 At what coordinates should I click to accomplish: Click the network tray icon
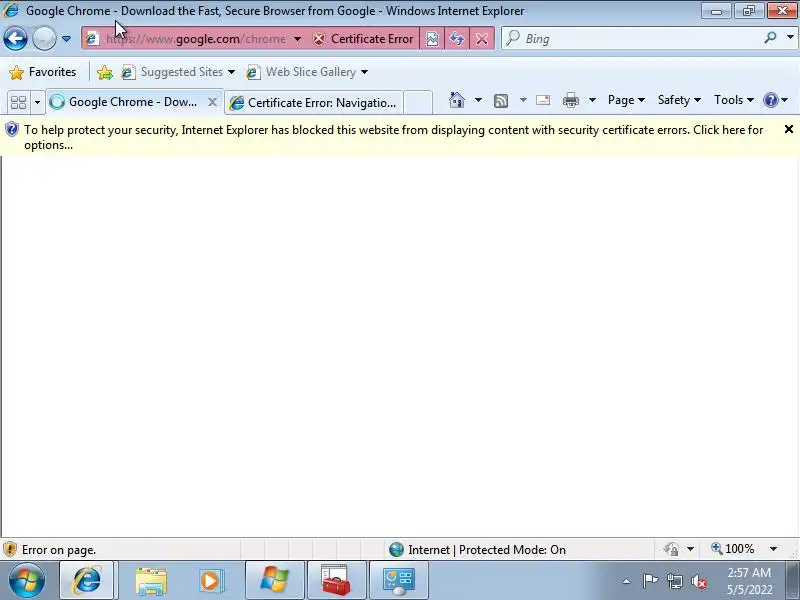(674, 581)
